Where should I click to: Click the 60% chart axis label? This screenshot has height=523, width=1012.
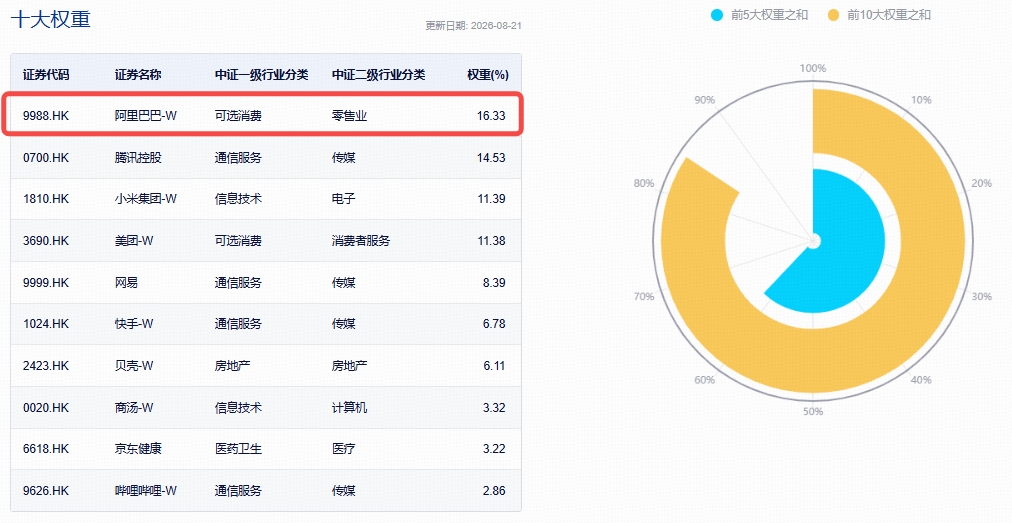click(705, 380)
